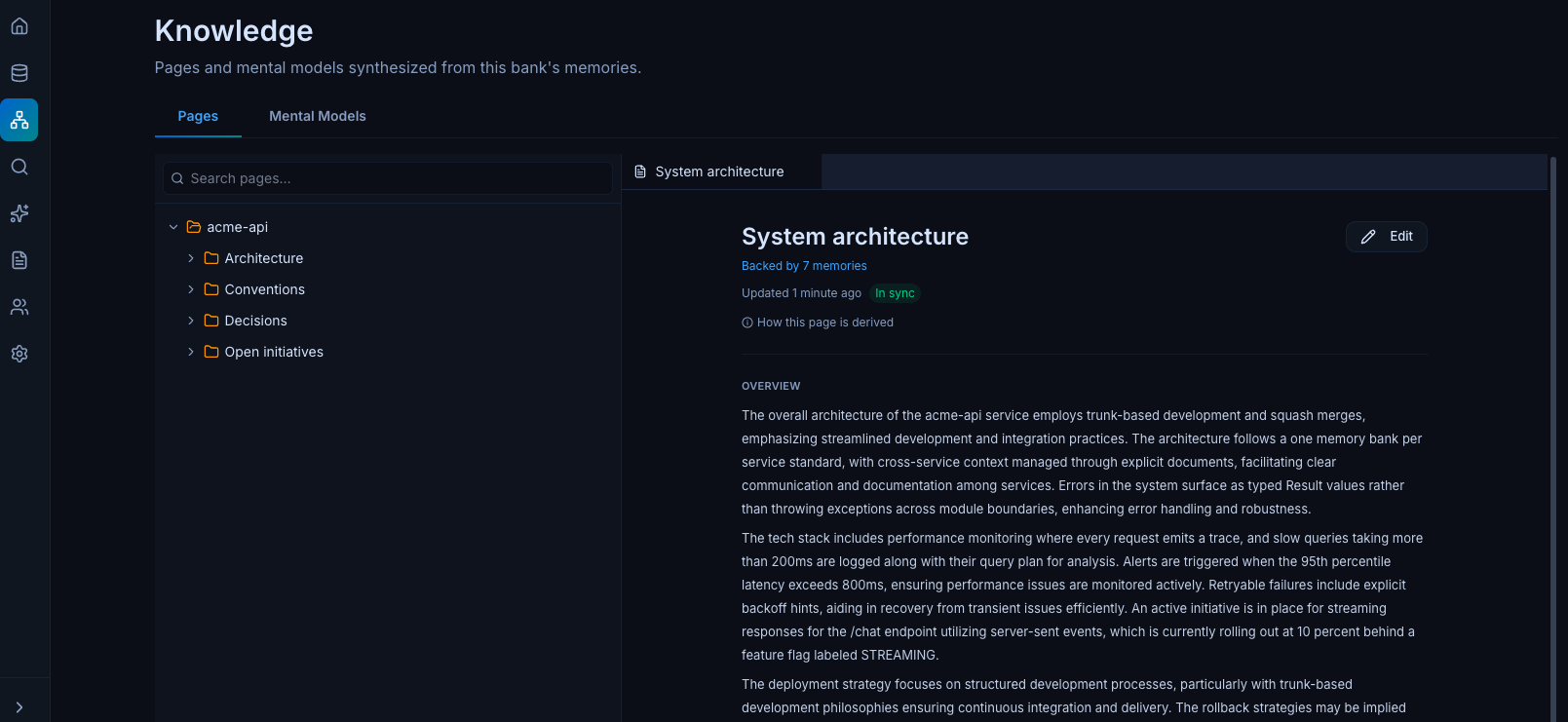Image resolution: width=1568 pixels, height=722 pixels.
Task: Open the home icon in the sidebar
Action: click(x=19, y=26)
